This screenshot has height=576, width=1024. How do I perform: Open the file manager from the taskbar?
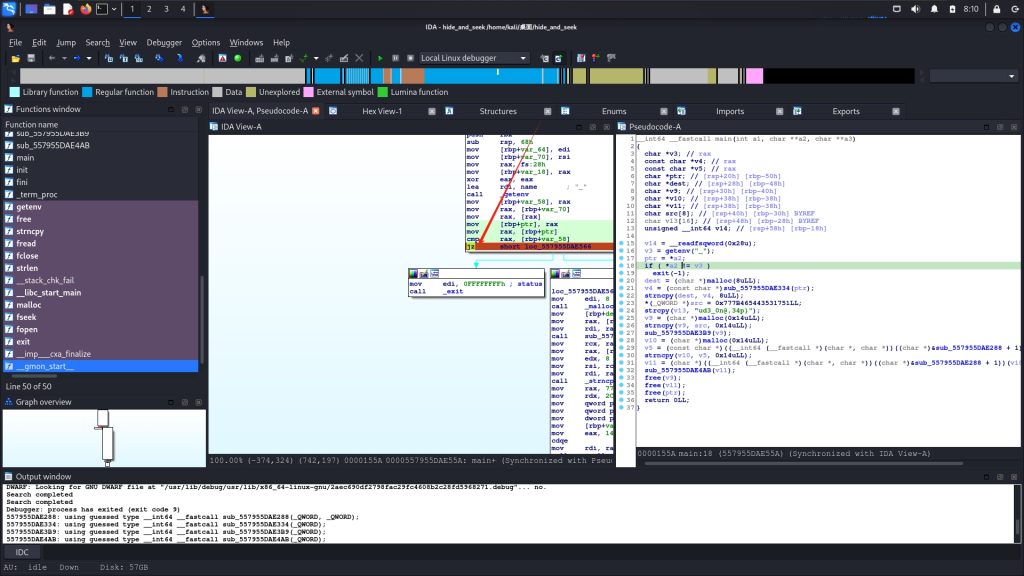pyautogui.click(x=49, y=9)
